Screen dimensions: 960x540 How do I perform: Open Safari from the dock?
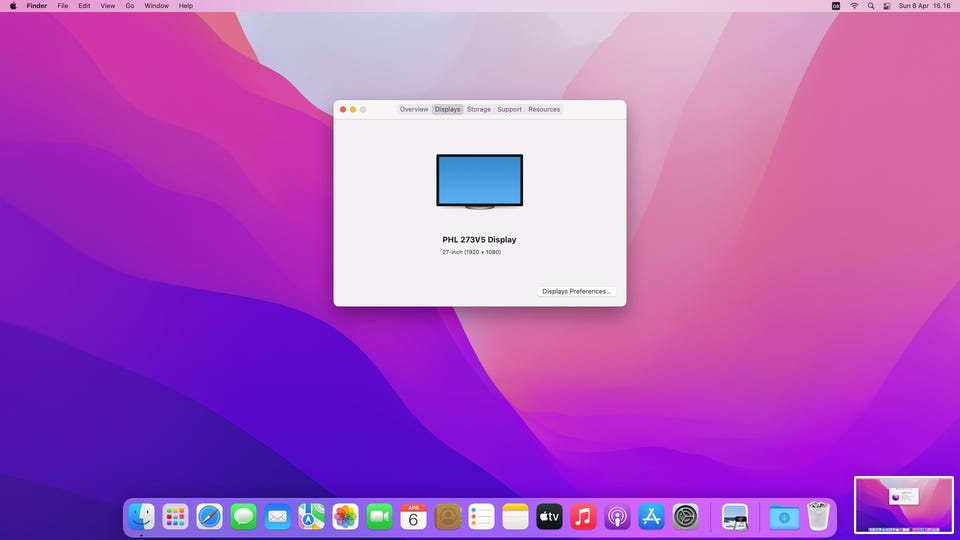(x=209, y=516)
